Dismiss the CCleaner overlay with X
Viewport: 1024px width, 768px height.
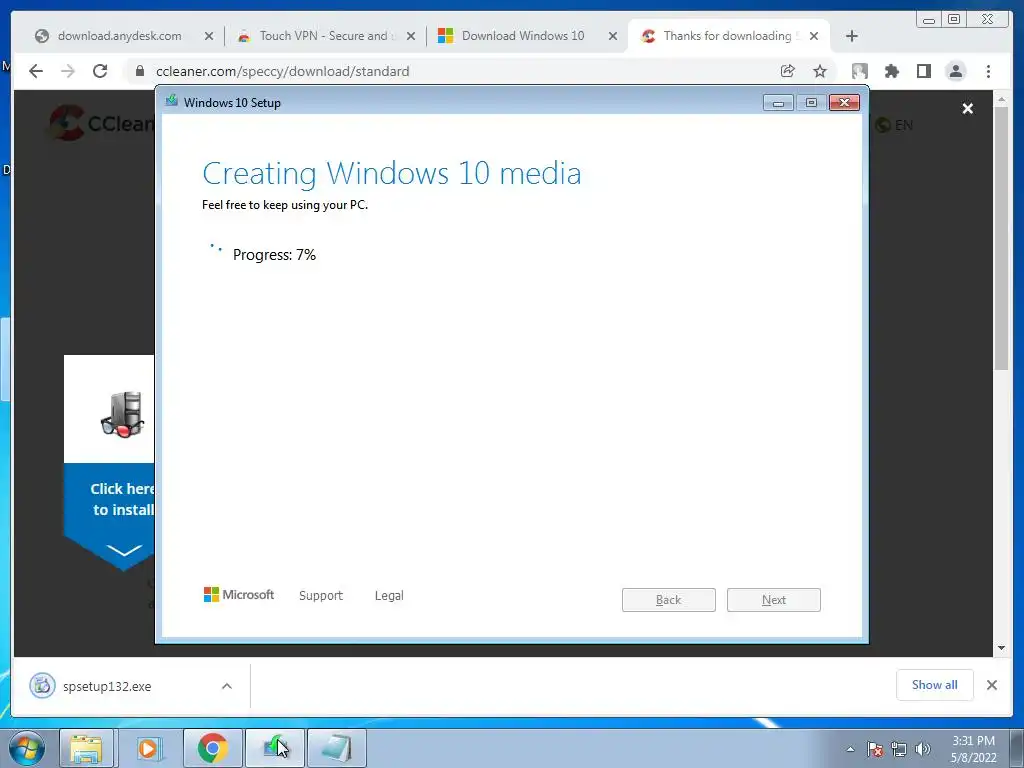pyautogui.click(x=968, y=108)
